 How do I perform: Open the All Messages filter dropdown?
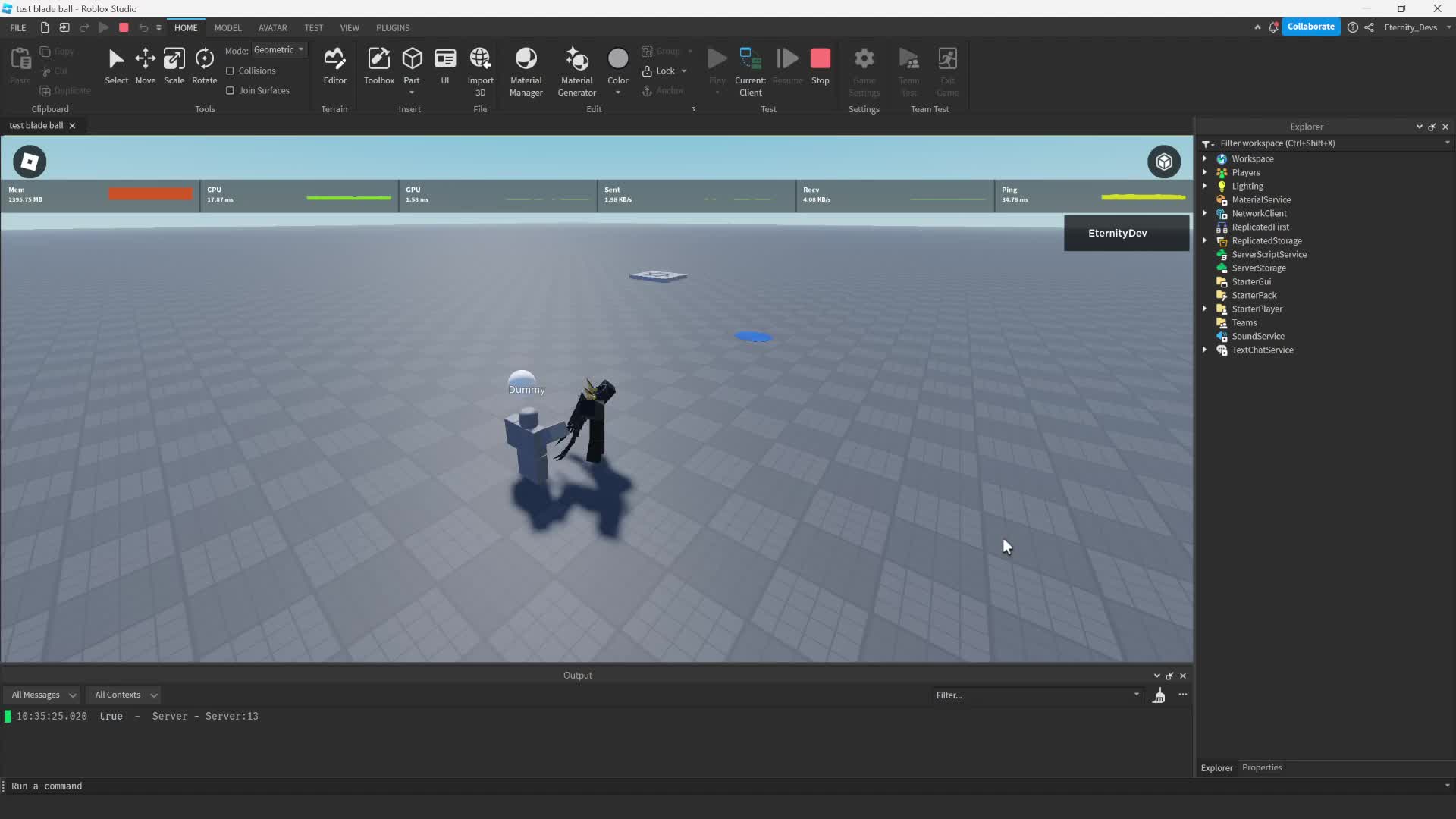[43, 695]
